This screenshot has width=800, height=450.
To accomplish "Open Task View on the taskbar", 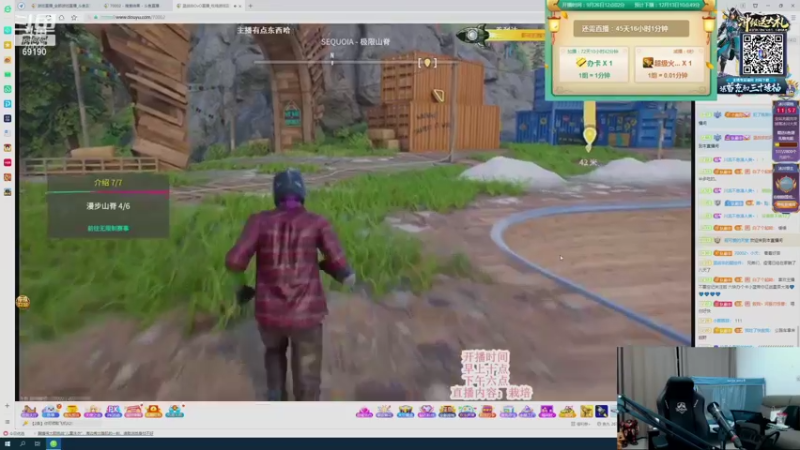I will 37,444.
